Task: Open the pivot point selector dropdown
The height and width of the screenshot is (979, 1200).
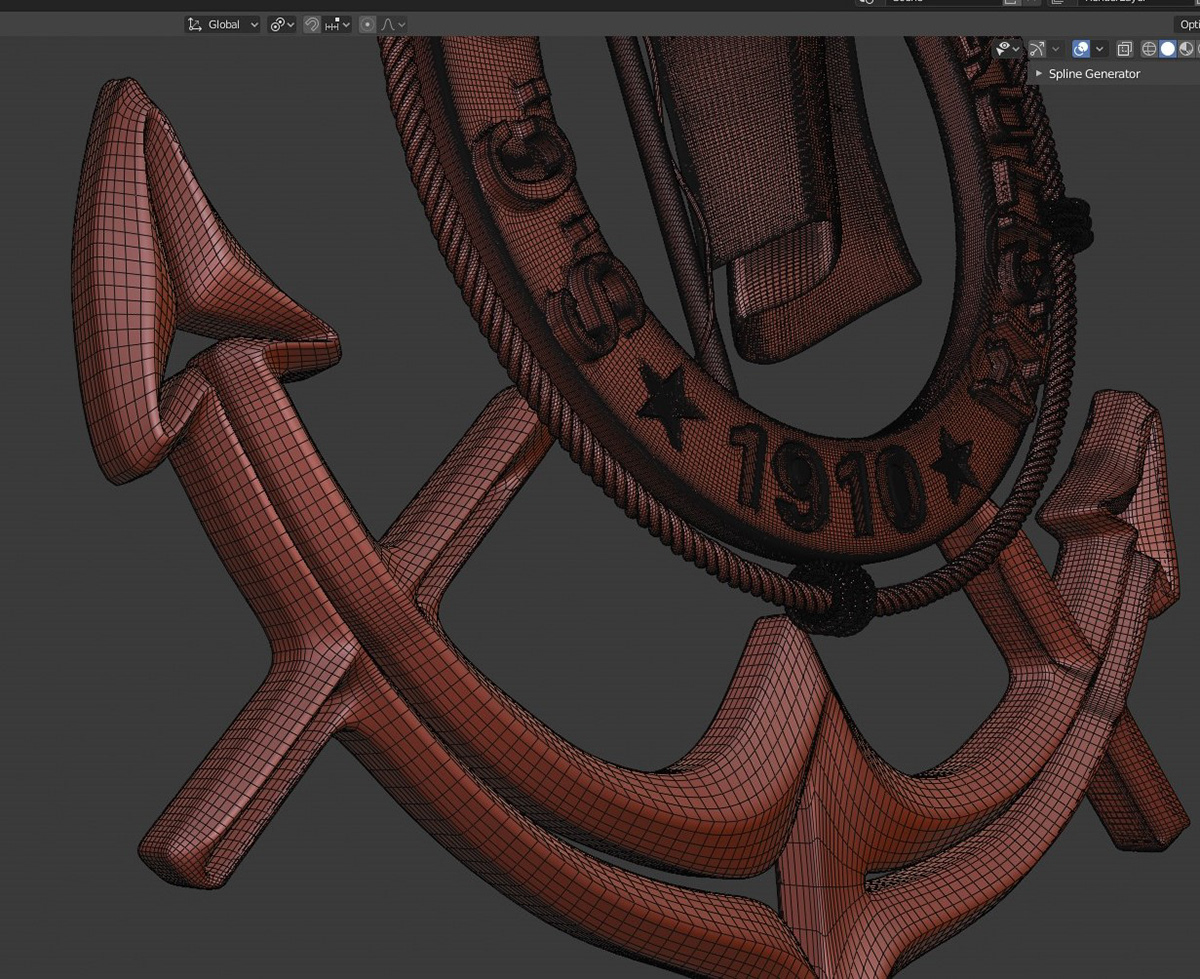Action: coord(282,24)
